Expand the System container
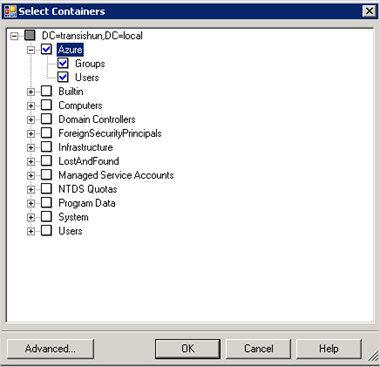This screenshot has height=367, width=380. [x=31, y=217]
